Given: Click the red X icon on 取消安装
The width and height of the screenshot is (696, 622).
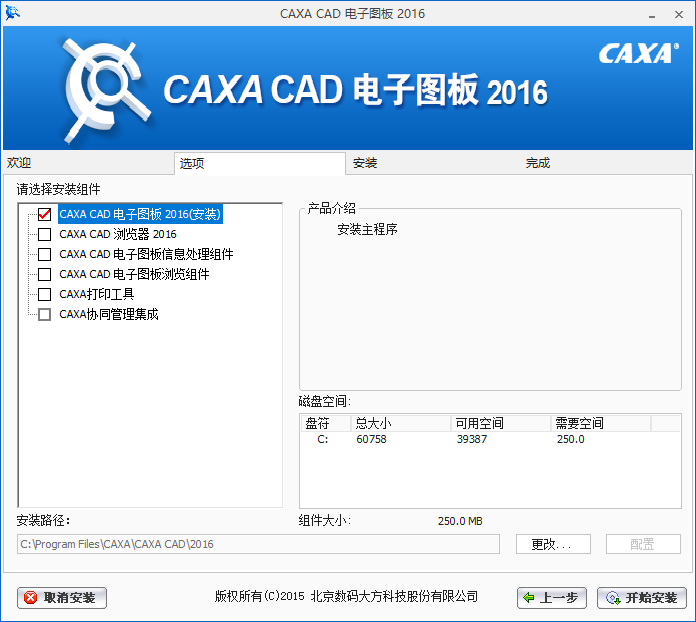Looking at the screenshot, I should tap(31, 598).
